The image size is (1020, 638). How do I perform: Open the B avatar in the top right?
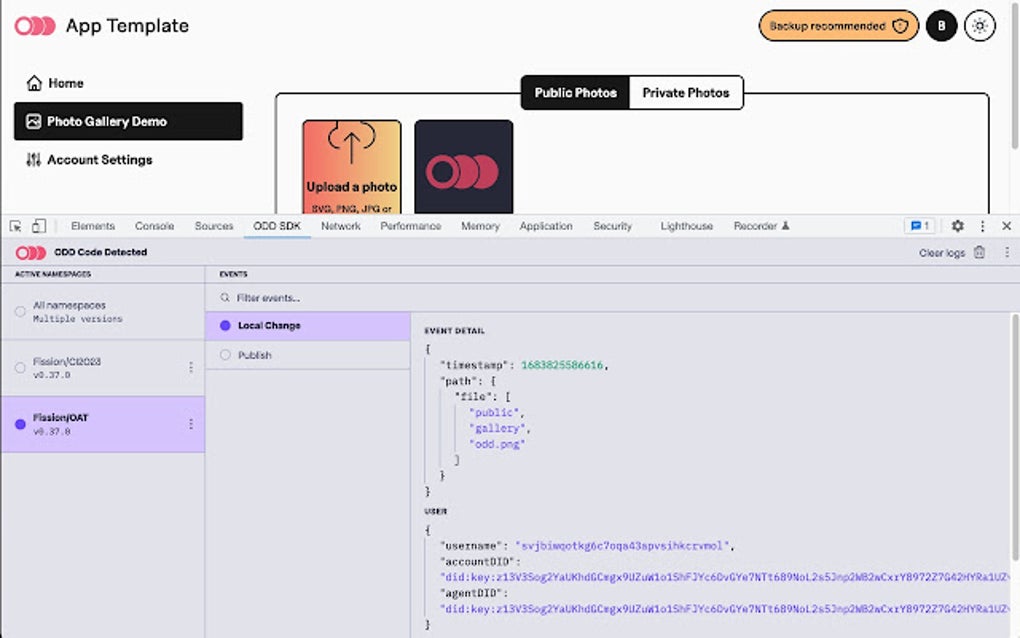(941, 25)
